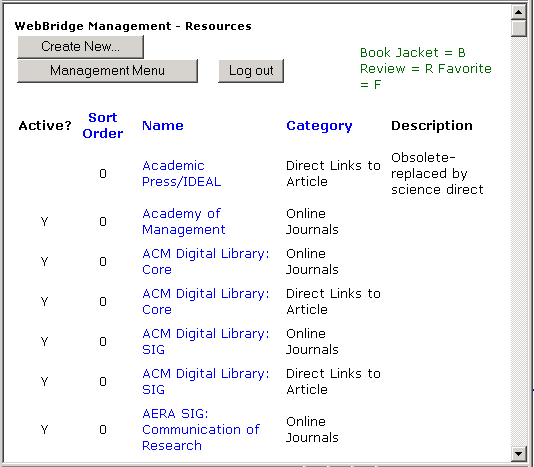Screen dimensions: 534x467
Task: Open ACM Digital Library: Core Online Journals link
Action: point(206,262)
